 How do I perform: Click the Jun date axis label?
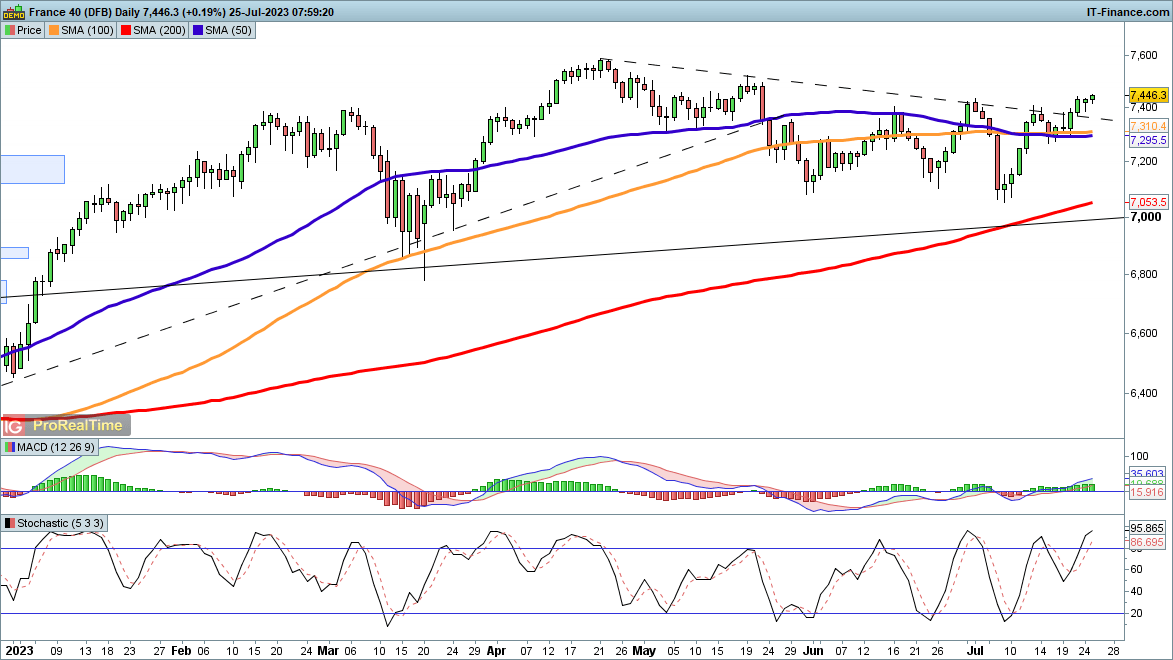812,650
